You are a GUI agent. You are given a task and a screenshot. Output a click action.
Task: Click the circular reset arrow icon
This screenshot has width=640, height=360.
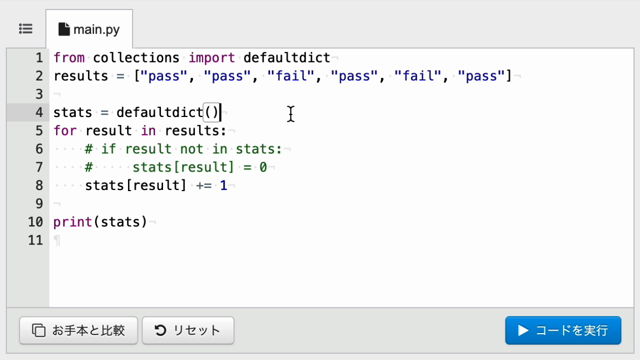coord(160,330)
